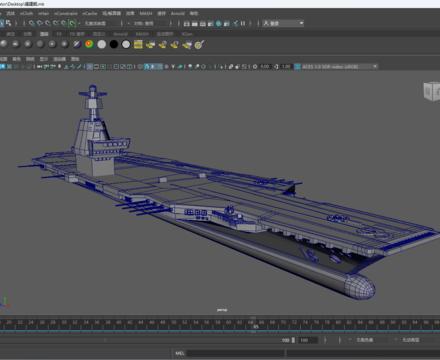This screenshot has height=360, width=440.
Task: Click the range slider end handle
Action: 293,340
